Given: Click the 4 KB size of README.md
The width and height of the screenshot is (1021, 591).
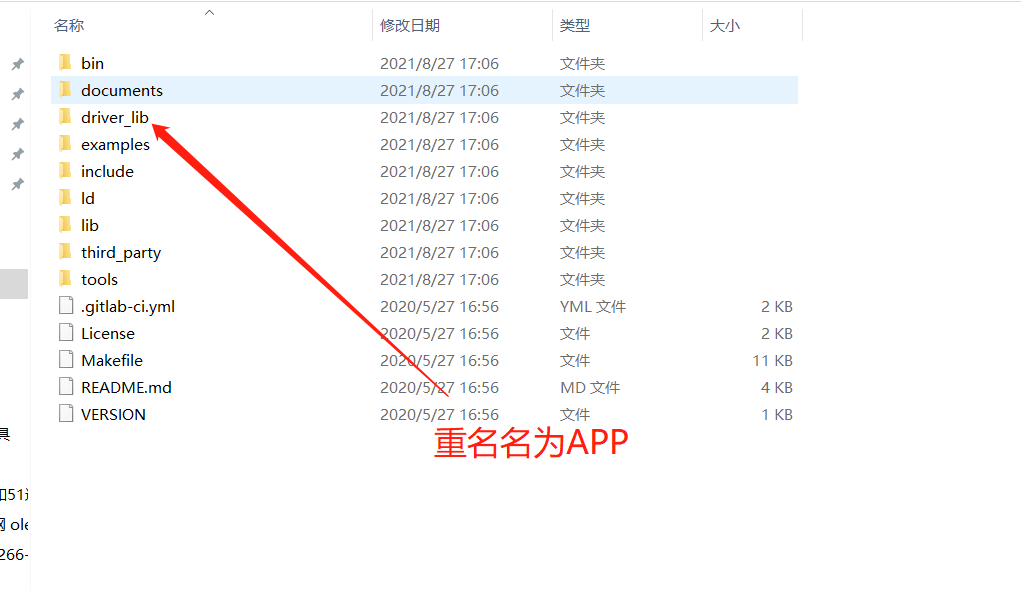Looking at the screenshot, I should [x=777, y=387].
